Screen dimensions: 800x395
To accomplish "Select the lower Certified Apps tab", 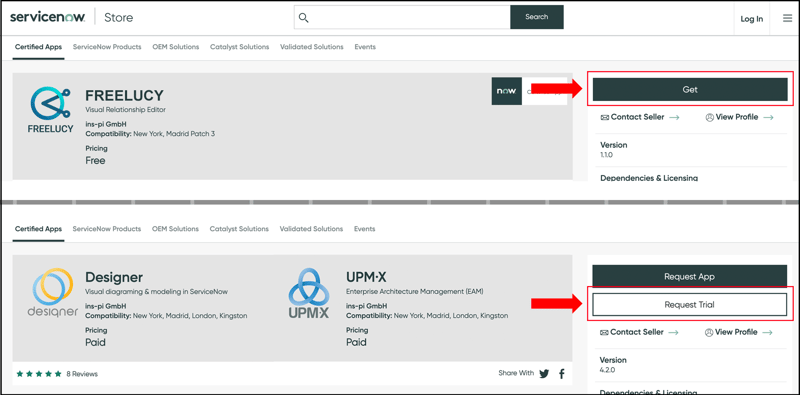I will pos(38,229).
